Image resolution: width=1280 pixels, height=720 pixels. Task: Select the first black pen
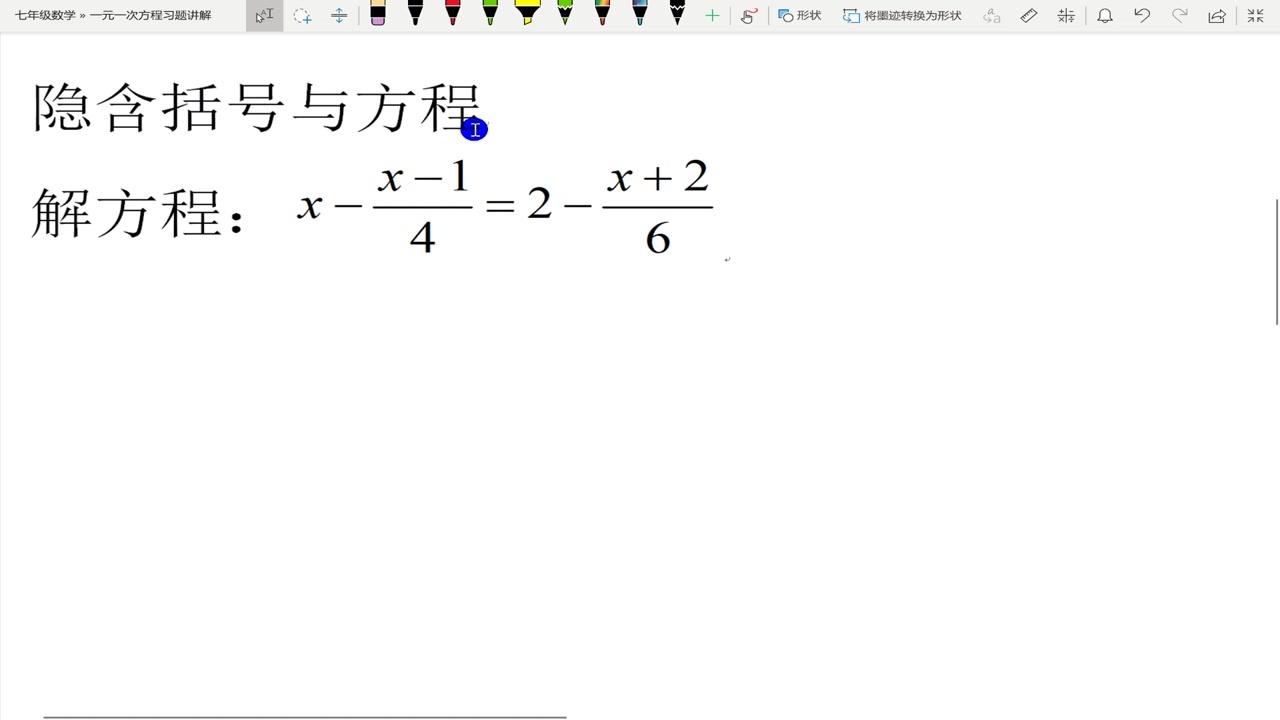coord(415,13)
